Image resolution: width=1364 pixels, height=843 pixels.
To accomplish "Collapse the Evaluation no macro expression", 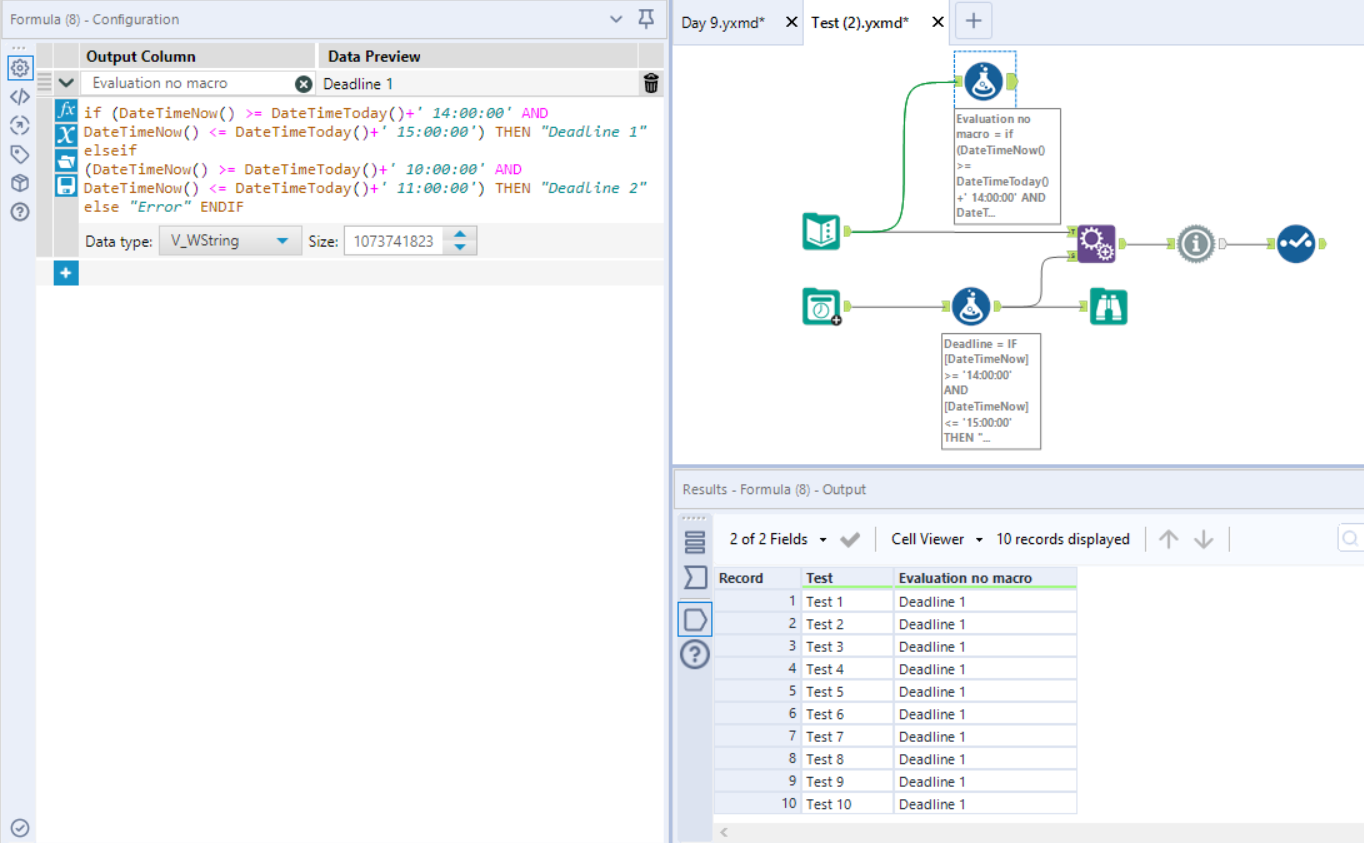I will pos(66,83).
